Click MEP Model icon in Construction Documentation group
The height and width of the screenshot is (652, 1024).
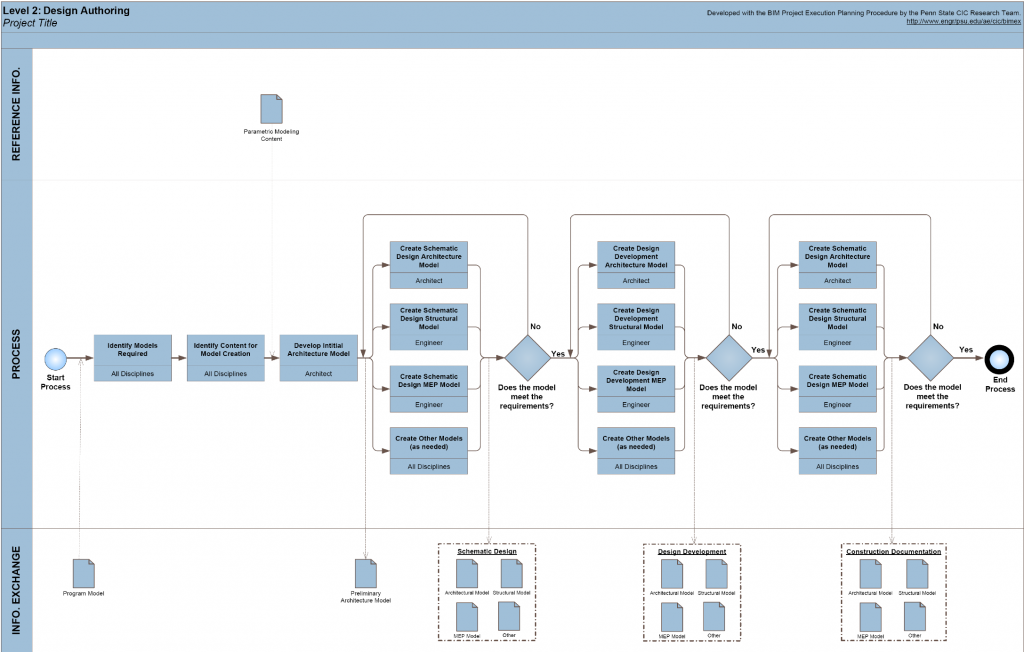(x=870, y=616)
